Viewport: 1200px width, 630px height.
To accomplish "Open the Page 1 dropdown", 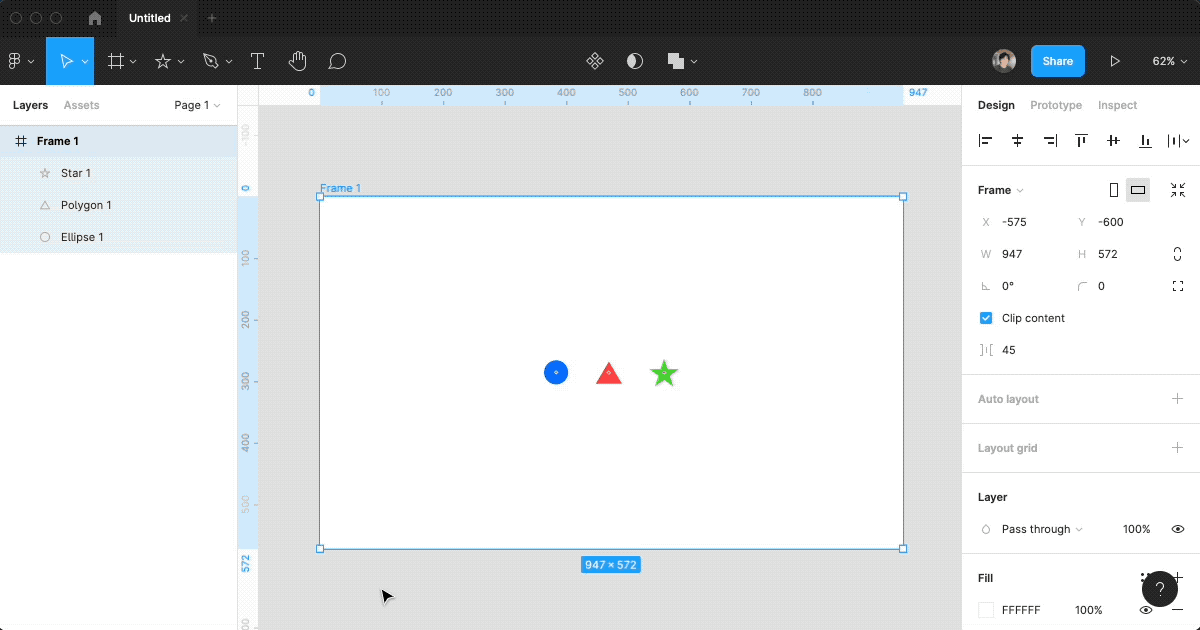I will pyautogui.click(x=197, y=105).
